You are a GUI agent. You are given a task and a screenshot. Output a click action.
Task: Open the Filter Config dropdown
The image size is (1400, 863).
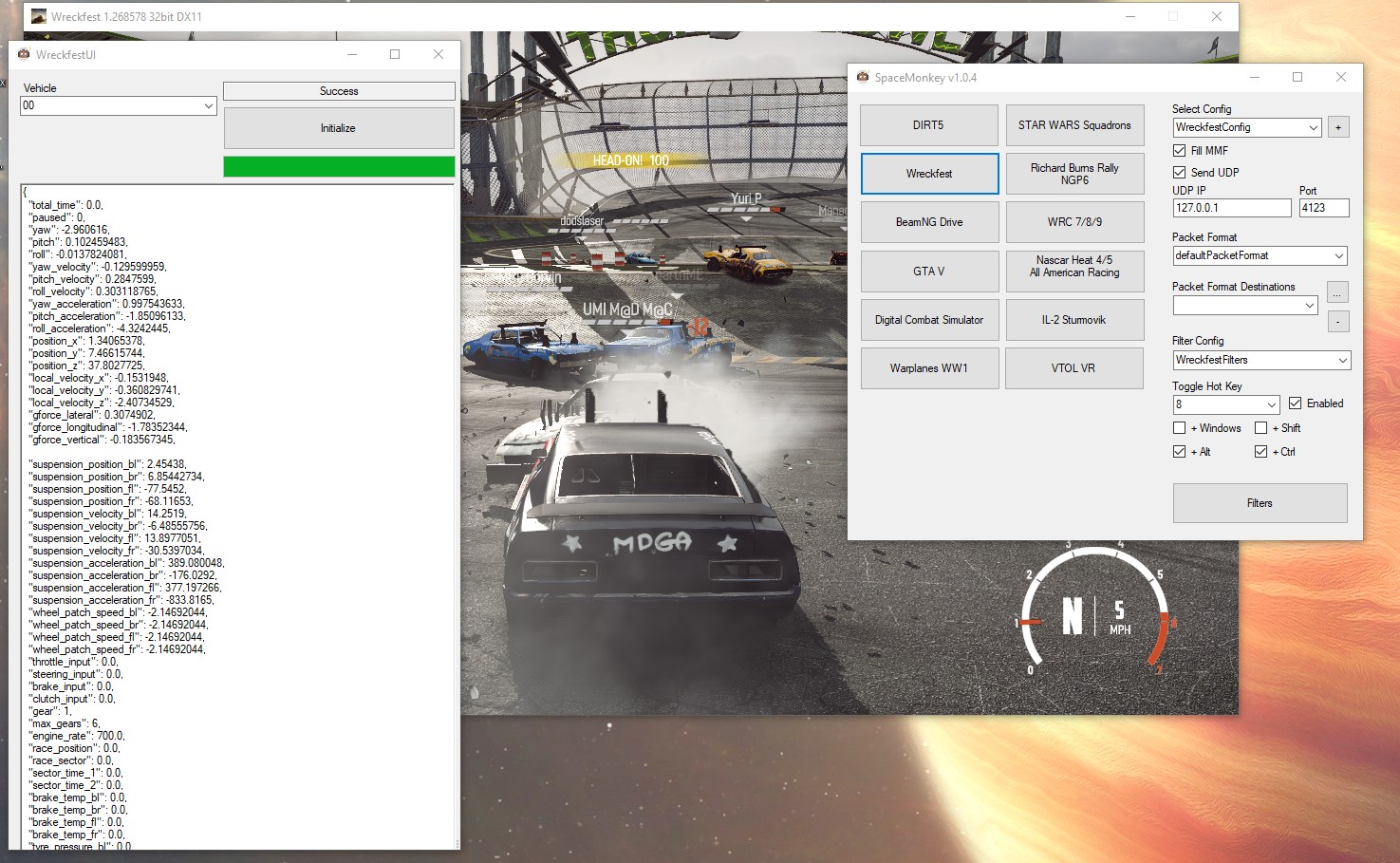(1261, 360)
